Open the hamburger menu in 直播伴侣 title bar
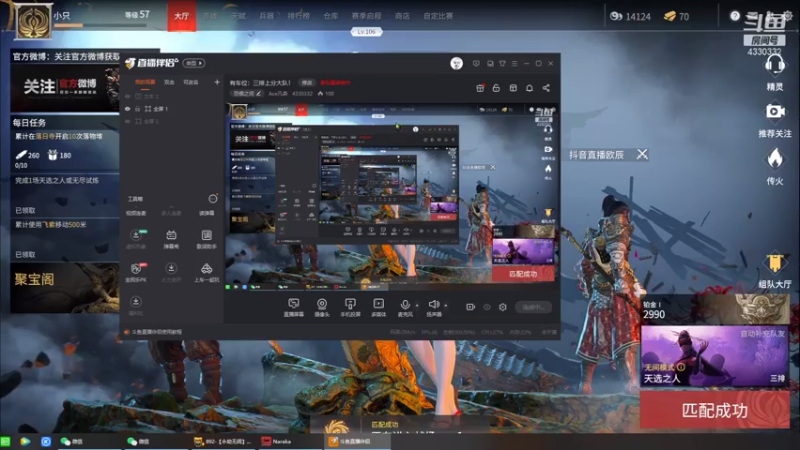 click(x=514, y=64)
